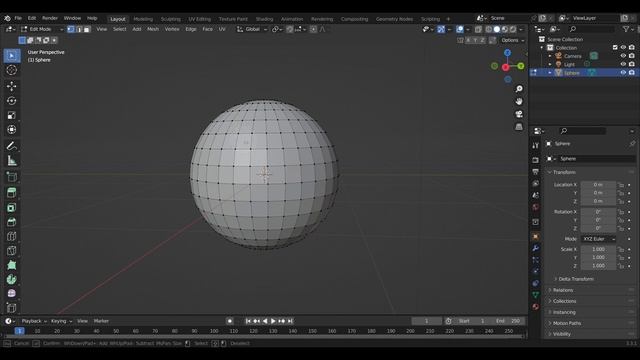The height and width of the screenshot is (360, 640).
Task: Select the Move tool
Action: click(12, 86)
